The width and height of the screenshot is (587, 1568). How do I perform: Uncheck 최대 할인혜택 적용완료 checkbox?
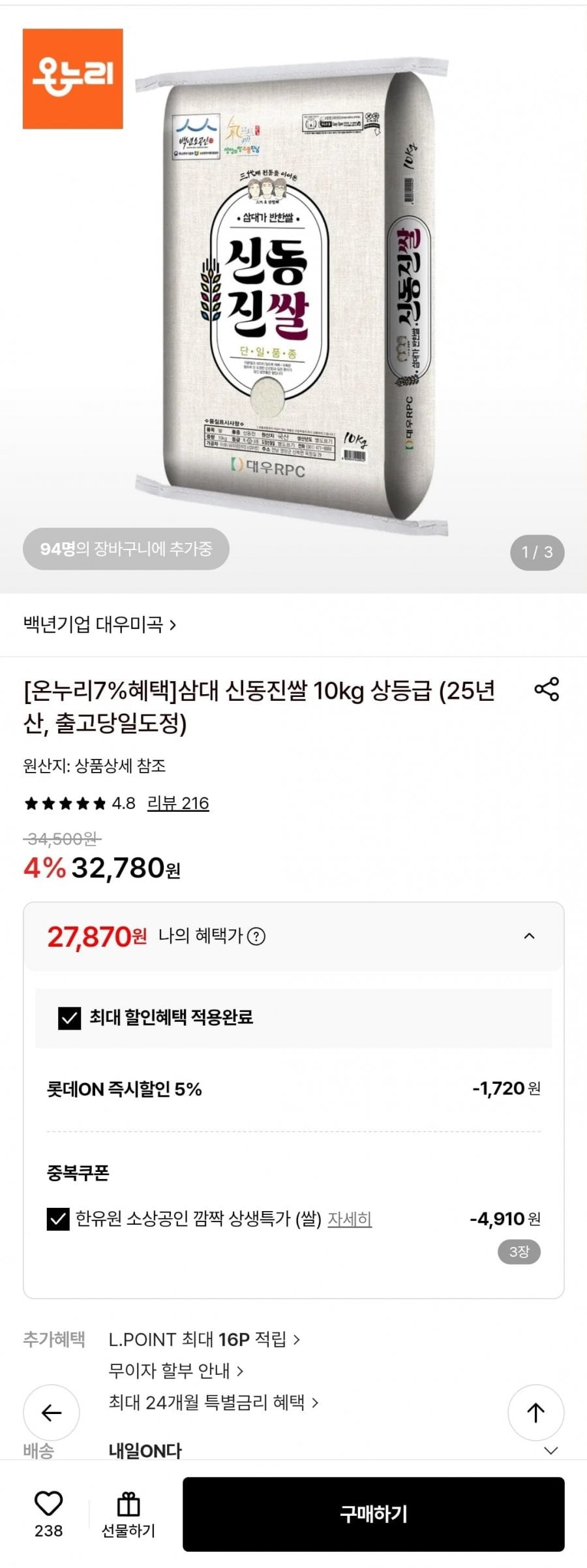pyautogui.click(x=70, y=1017)
